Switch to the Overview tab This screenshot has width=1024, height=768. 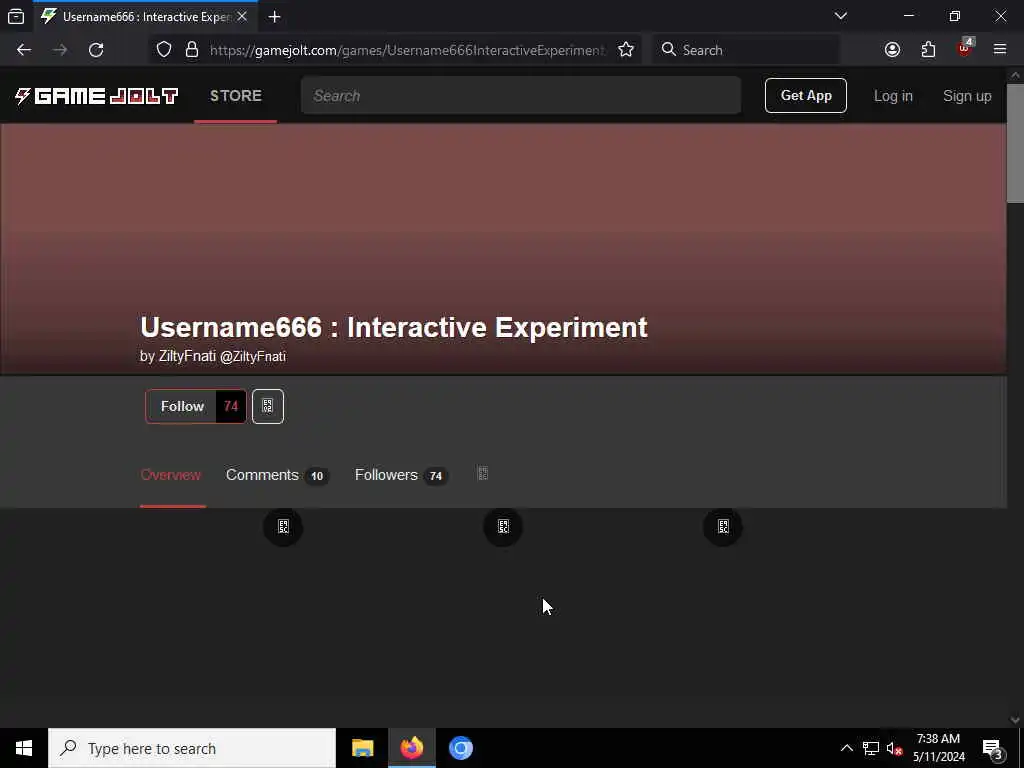point(171,475)
